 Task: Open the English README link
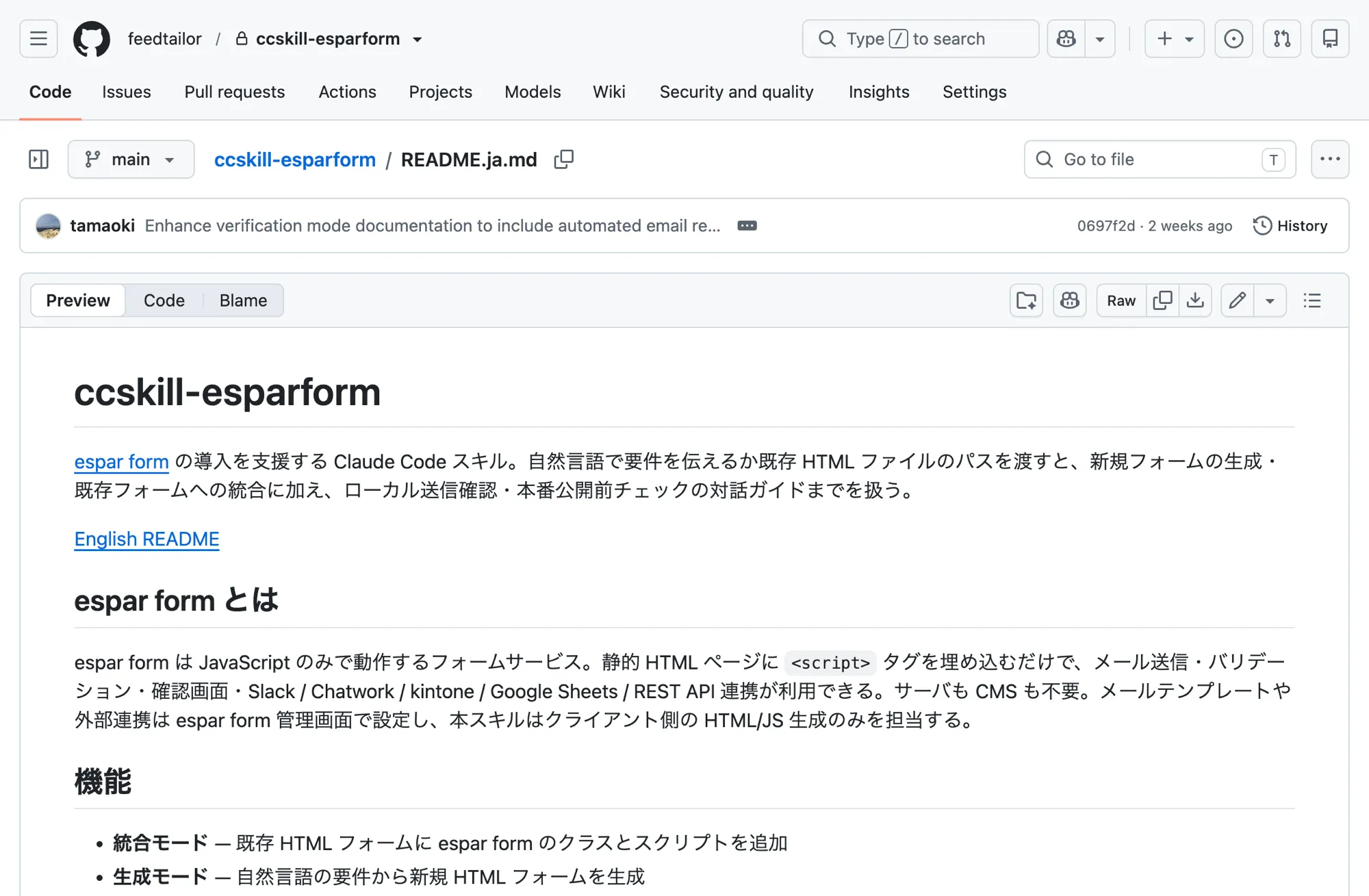tap(146, 539)
